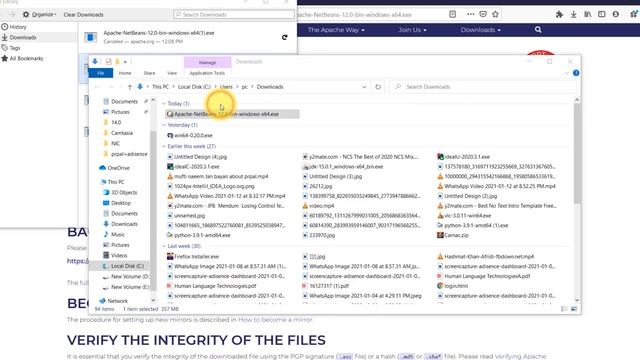Image resolution: width=640 pixels, height=360 pixels.
Task: Click file list vertical scrollbar
Action: [x=577, y=153]
